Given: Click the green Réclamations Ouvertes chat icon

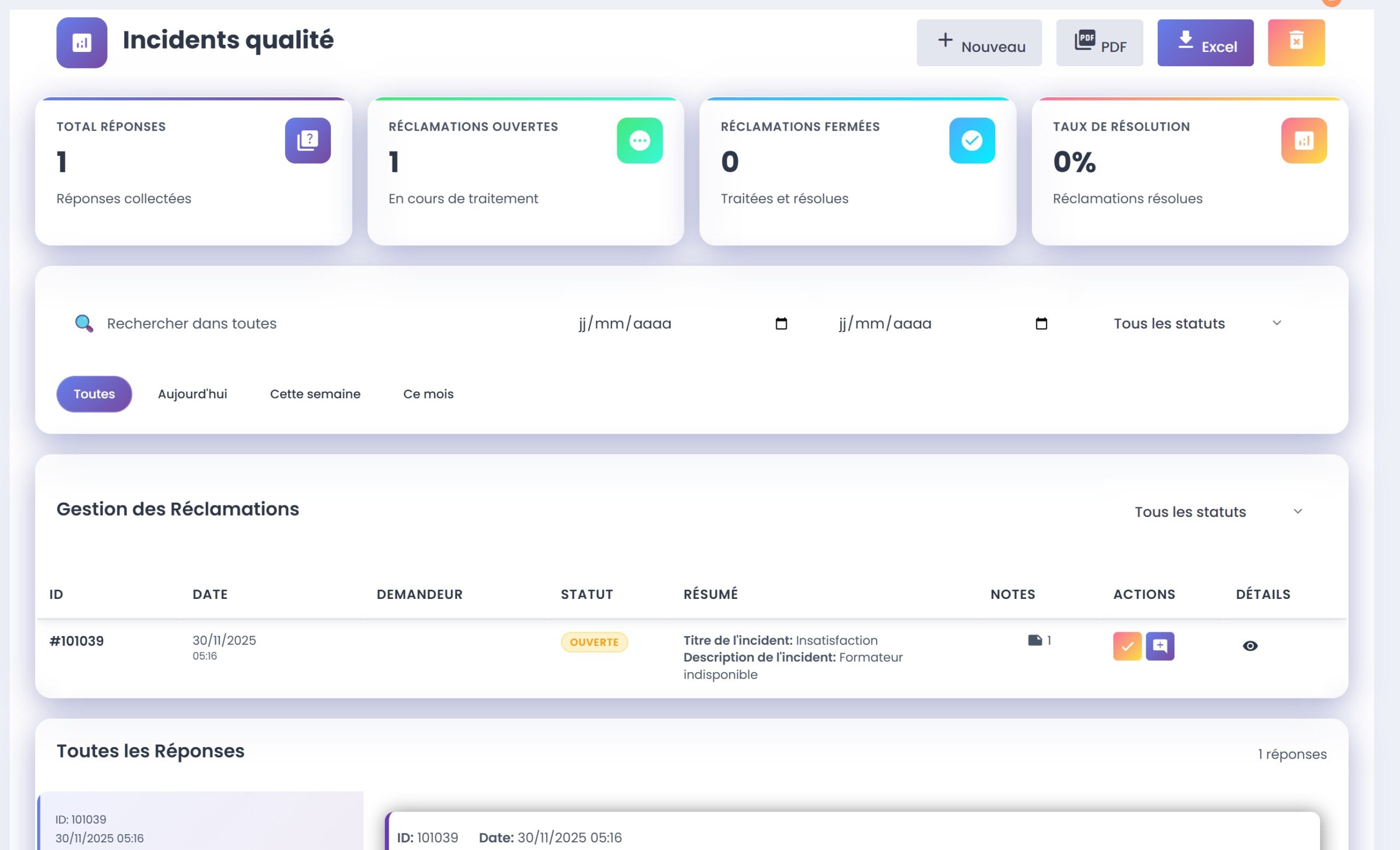Looking at the screenshot, I should pos(639,141).
